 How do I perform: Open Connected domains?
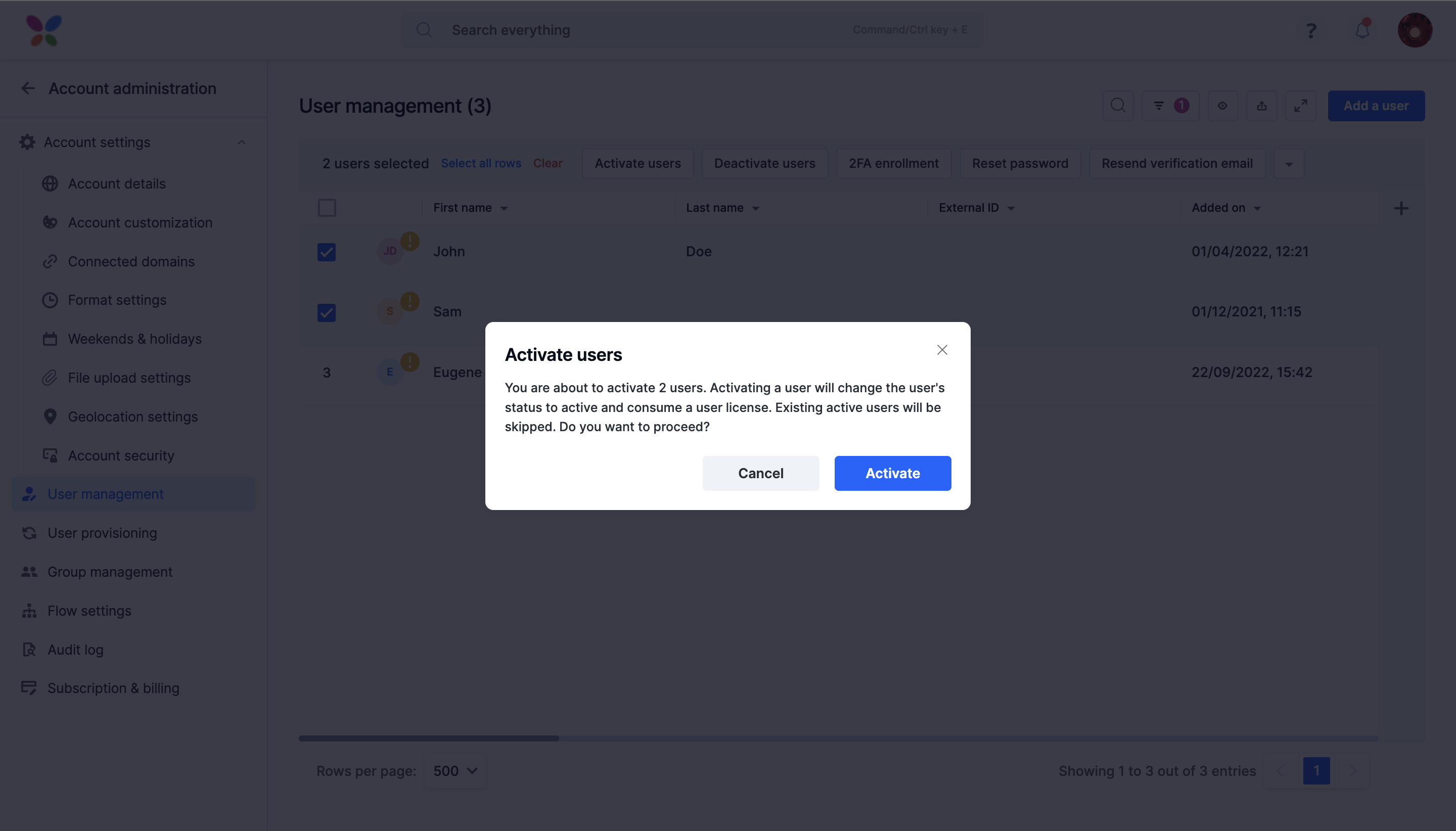click(131, 261)
